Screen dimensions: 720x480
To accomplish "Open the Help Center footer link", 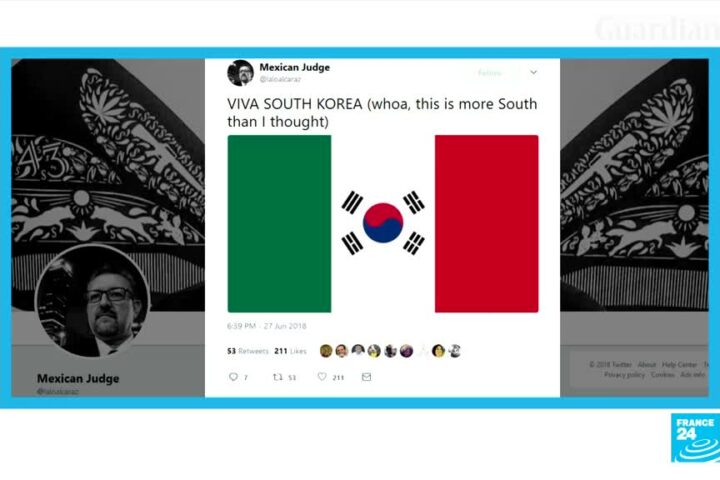I will point(679,364).
